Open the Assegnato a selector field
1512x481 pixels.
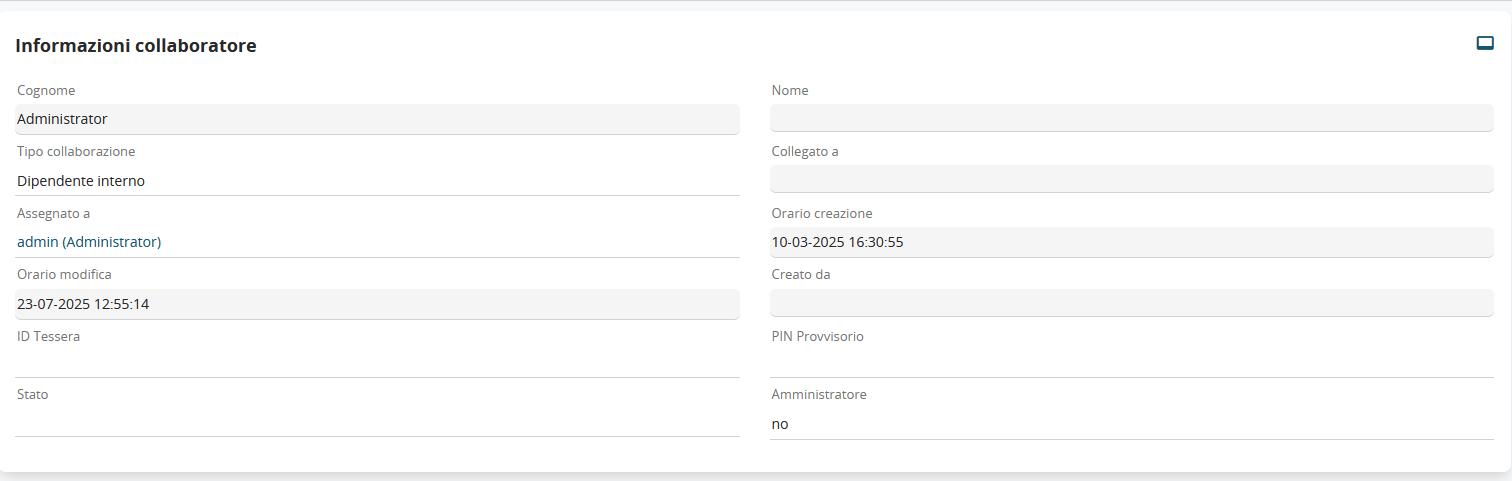[377, 242]
